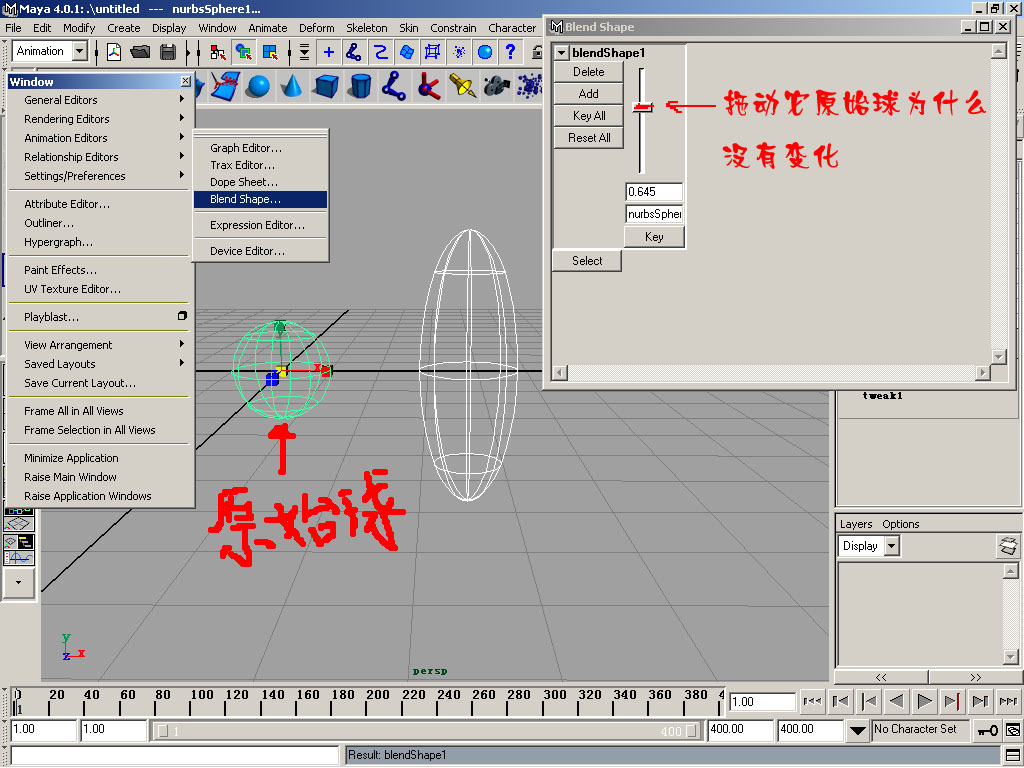Toggle the miscellaneous question mark mask
This screenshot has width=1024, height=768.
511,52
